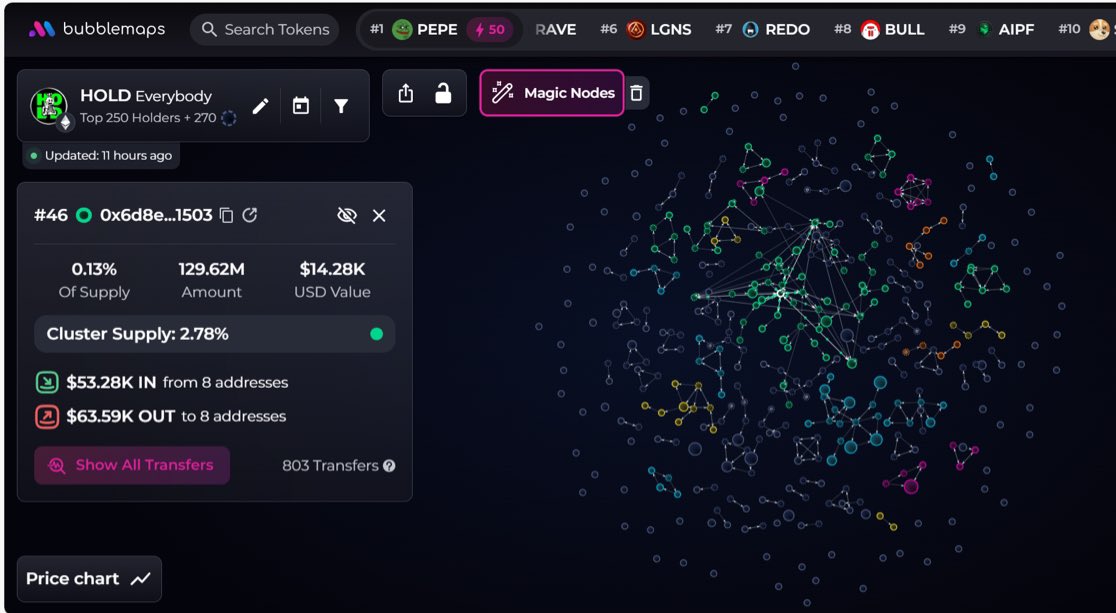Click the help icon next to 803 Transfers
1116x613 pixels.
(x=389, y=466)
